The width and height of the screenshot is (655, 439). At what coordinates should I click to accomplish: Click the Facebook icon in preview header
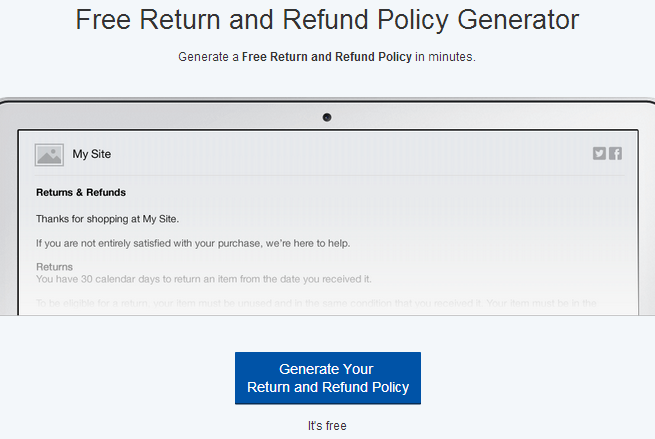[615, 154]
